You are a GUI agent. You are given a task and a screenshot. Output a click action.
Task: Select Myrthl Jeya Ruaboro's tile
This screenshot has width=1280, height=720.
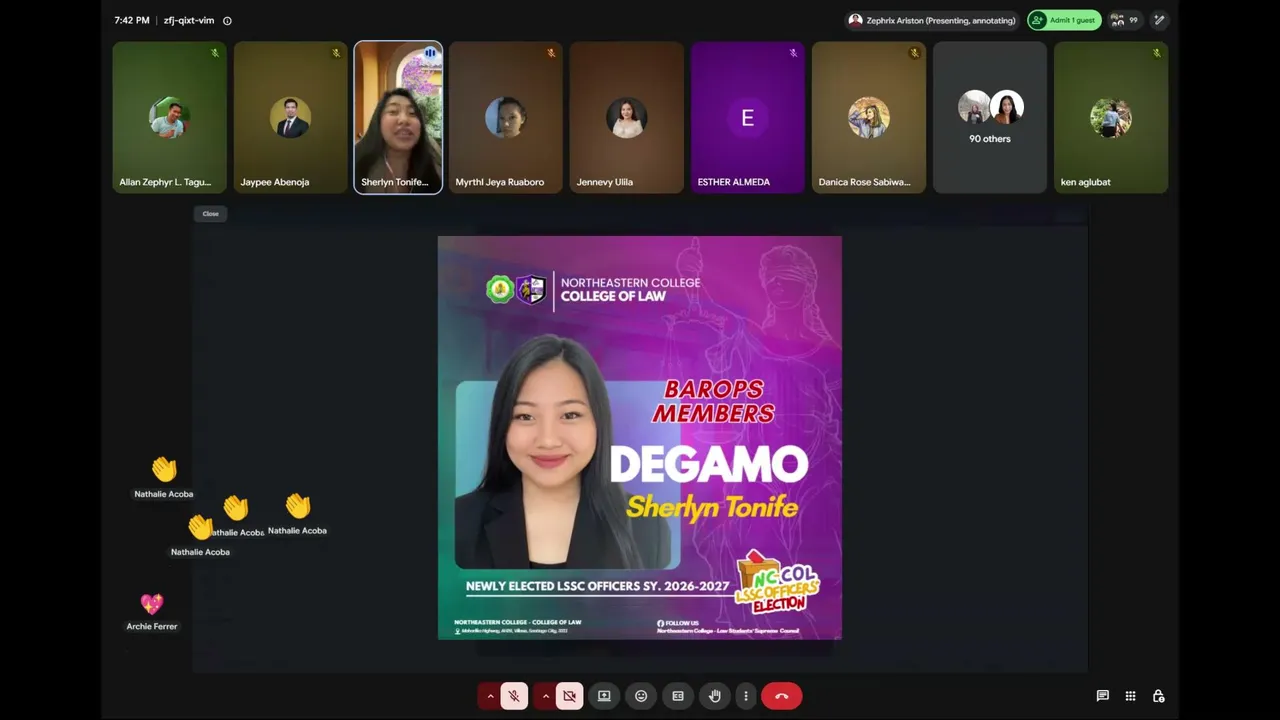coord(505,117)
